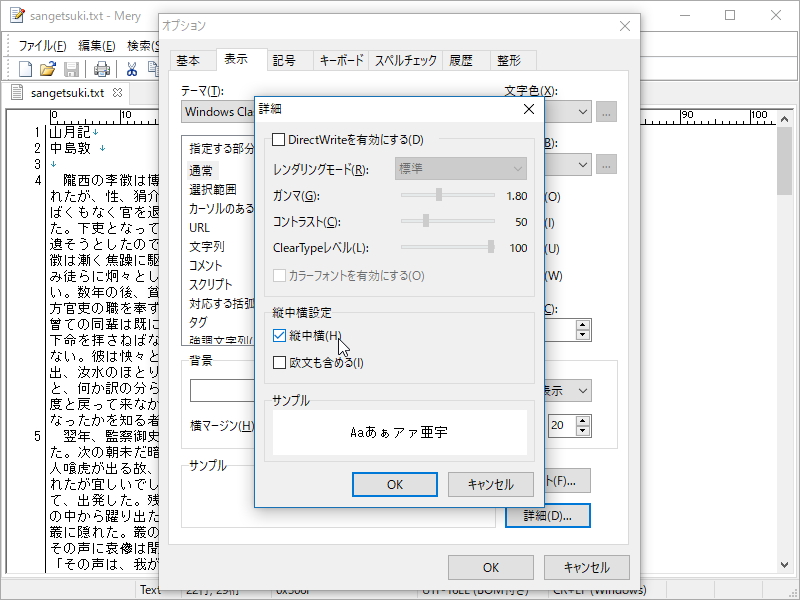Image resolution: width=800 pixels, height=600 pixels.
Task: Create a new file with the New icon
Action: pyautogui.click(x=25, y=68)
